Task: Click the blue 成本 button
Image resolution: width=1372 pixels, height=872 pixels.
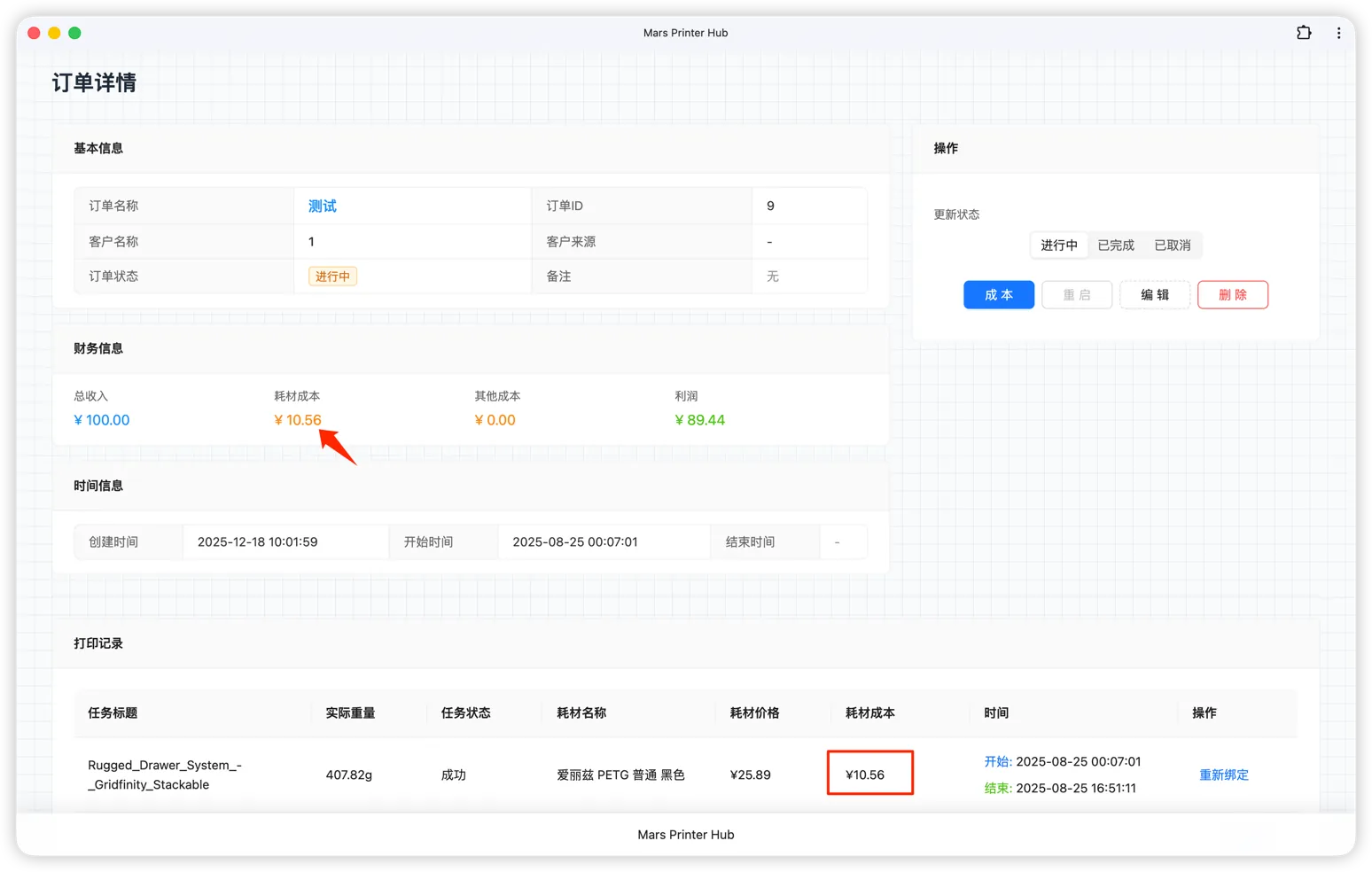Action: click(999, 294)
